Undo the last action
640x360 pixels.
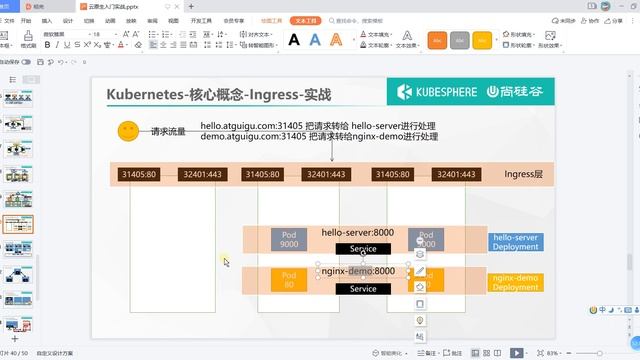(61, 62)
